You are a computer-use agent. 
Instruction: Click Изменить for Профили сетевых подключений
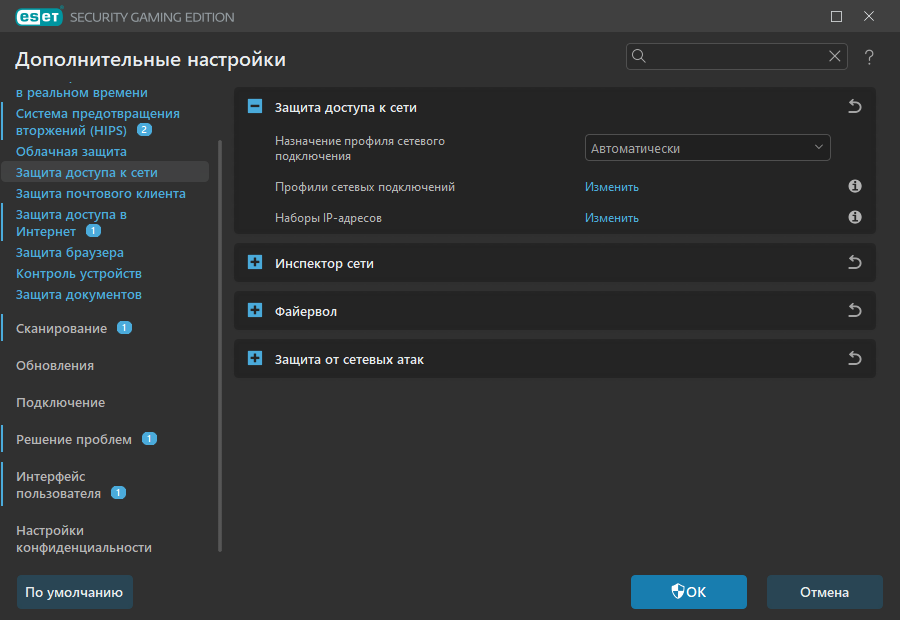(x=612, y=187)
